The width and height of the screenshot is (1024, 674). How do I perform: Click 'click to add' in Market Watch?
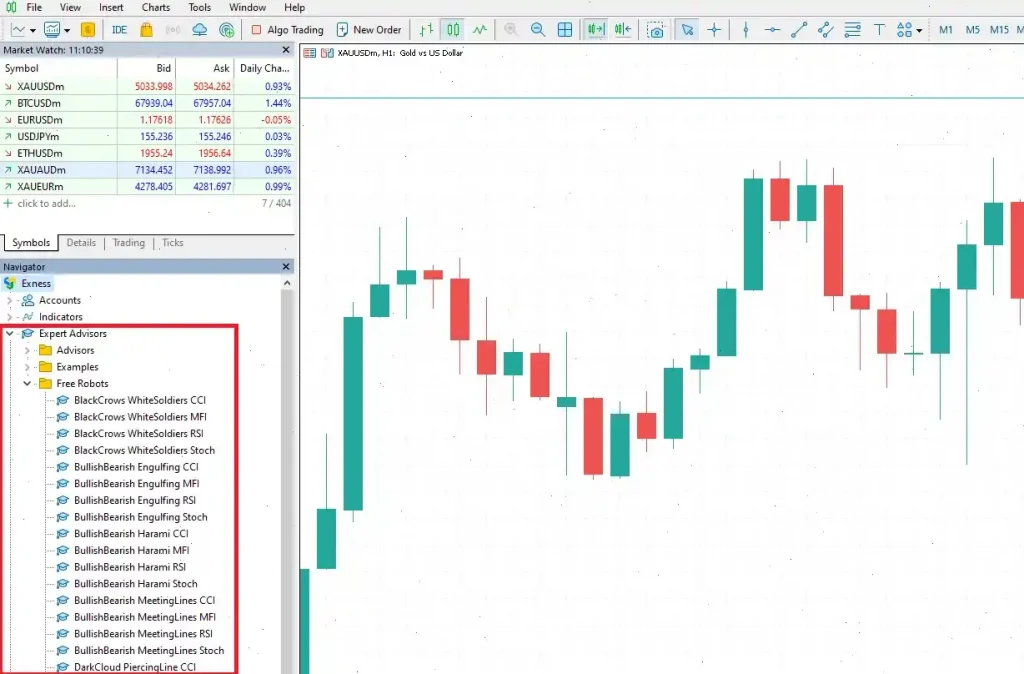[44, 203]
